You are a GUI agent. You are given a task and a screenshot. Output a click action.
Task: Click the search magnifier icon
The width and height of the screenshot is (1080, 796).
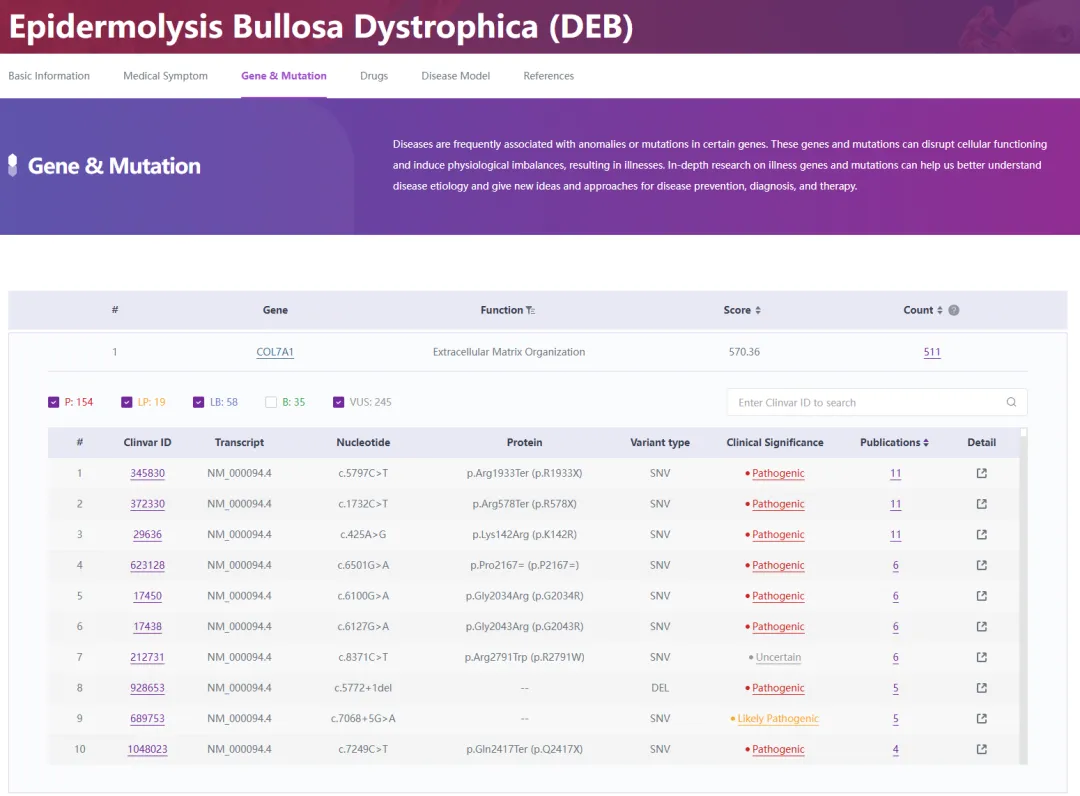point(1011,402)
